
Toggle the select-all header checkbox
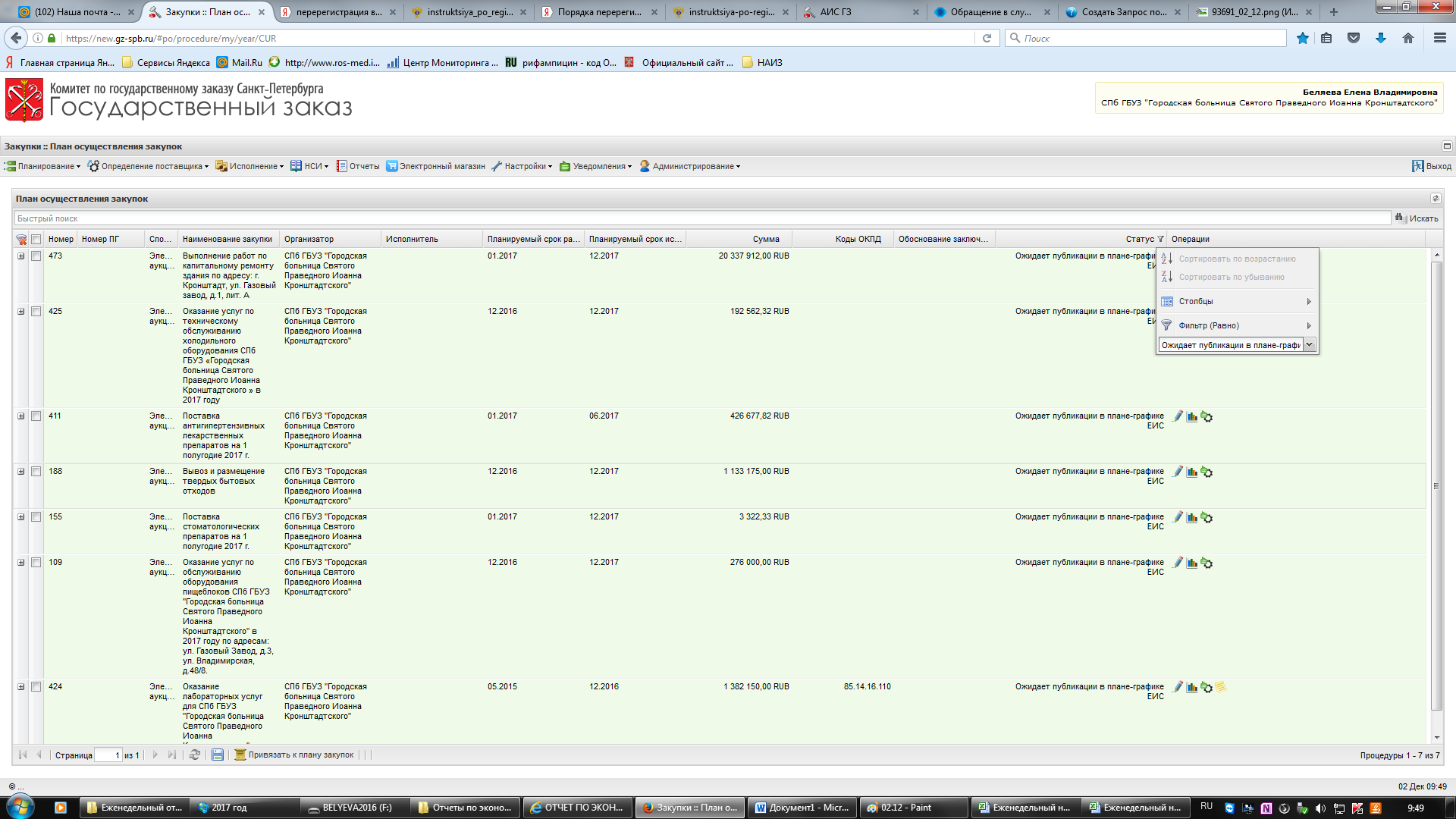pyautogui.click(x=36, y=240)
